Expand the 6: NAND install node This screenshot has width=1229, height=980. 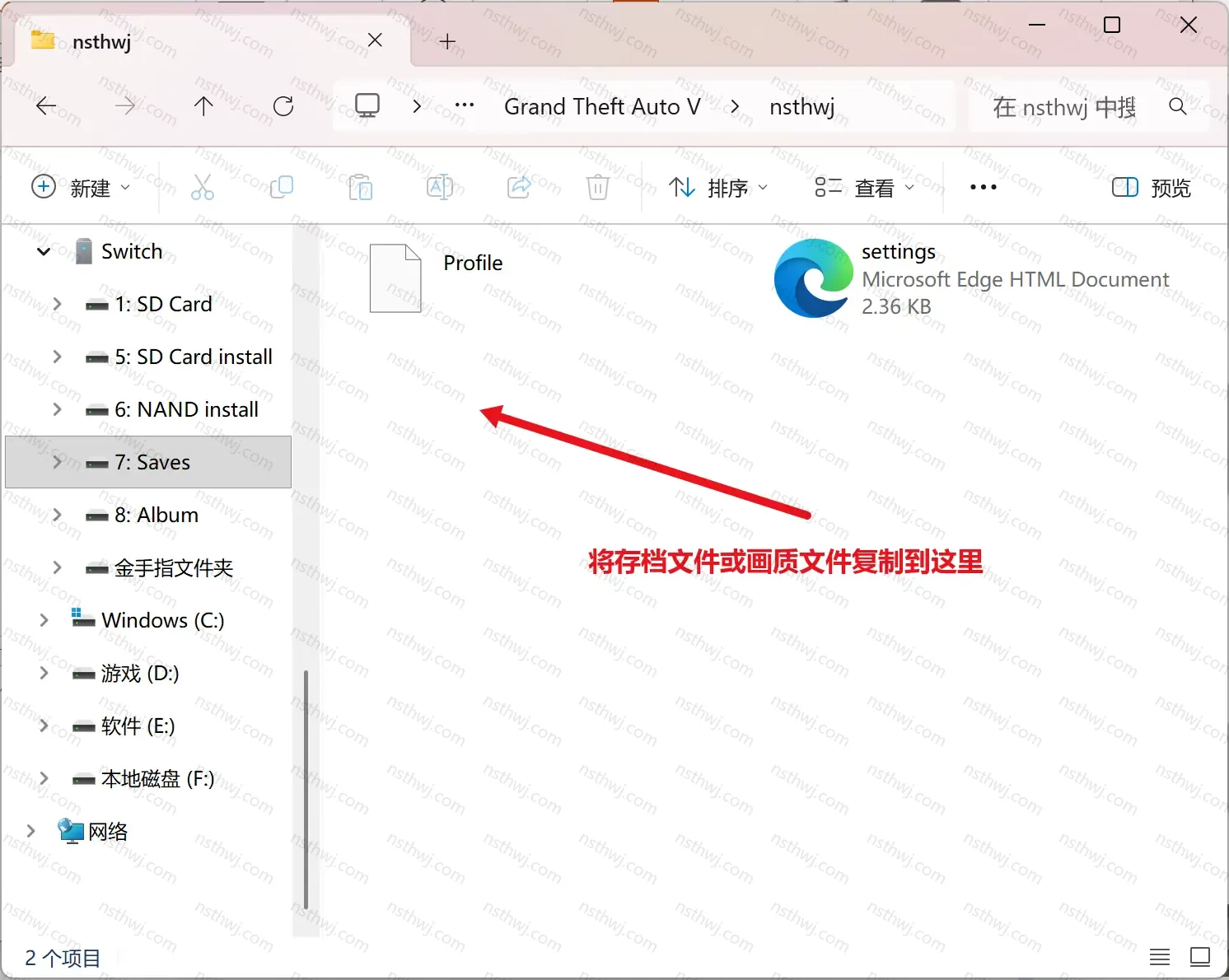point(57,409)
